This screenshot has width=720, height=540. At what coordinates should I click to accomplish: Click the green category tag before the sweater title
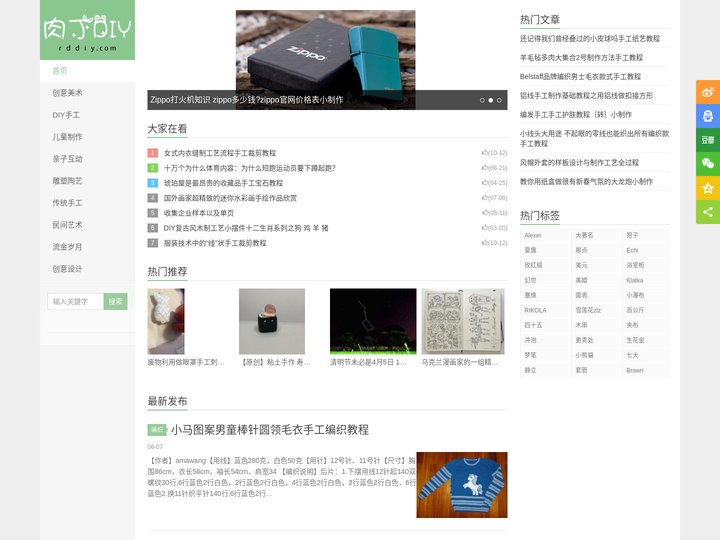tap(157, 430)
